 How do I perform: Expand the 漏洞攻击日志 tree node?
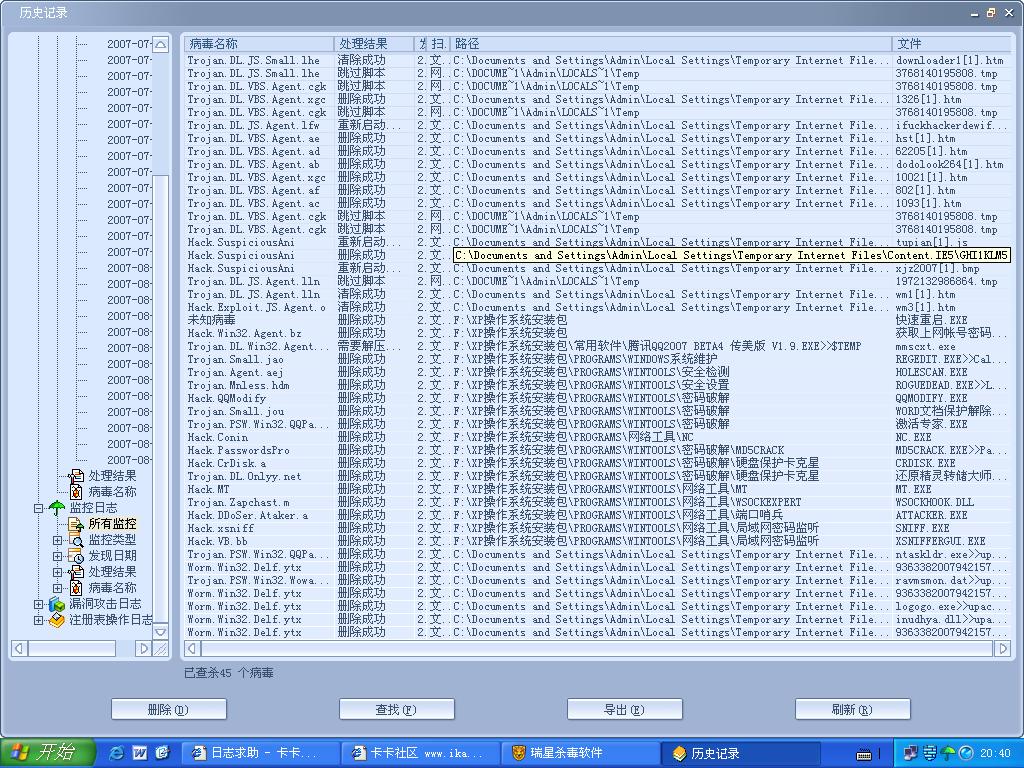pos(39,604)
